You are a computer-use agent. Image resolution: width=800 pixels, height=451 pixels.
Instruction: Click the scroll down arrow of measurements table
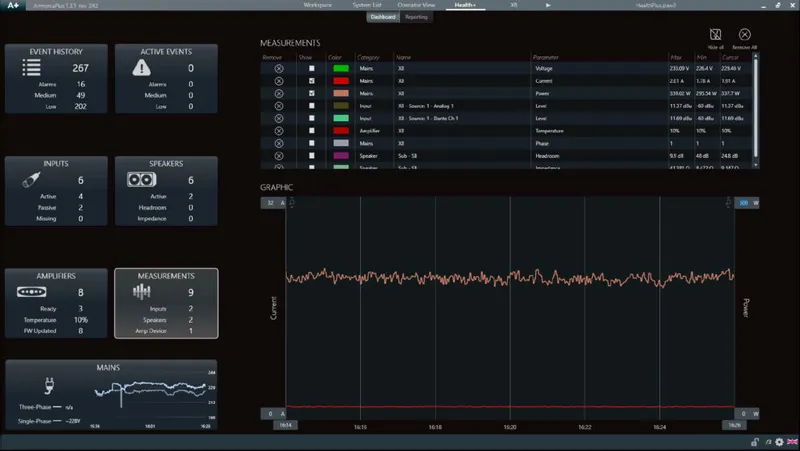[756, 165]
